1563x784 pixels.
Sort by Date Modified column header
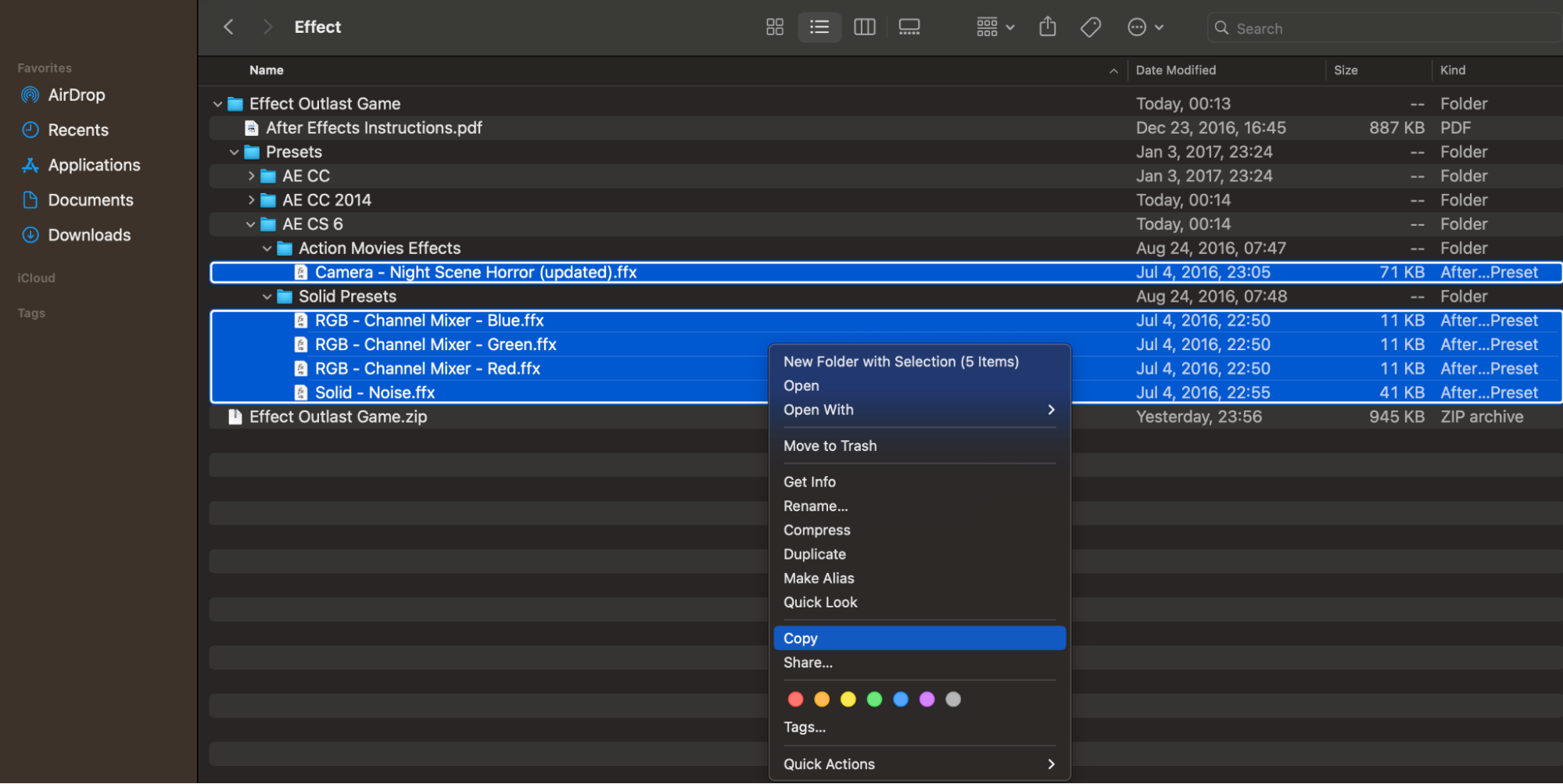point(1175,70)
